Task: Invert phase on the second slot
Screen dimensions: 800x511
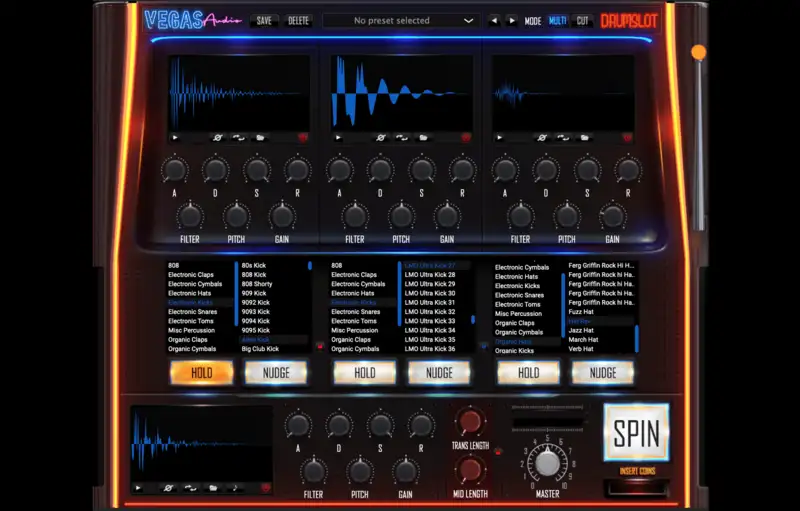Action: coord(381,138)
